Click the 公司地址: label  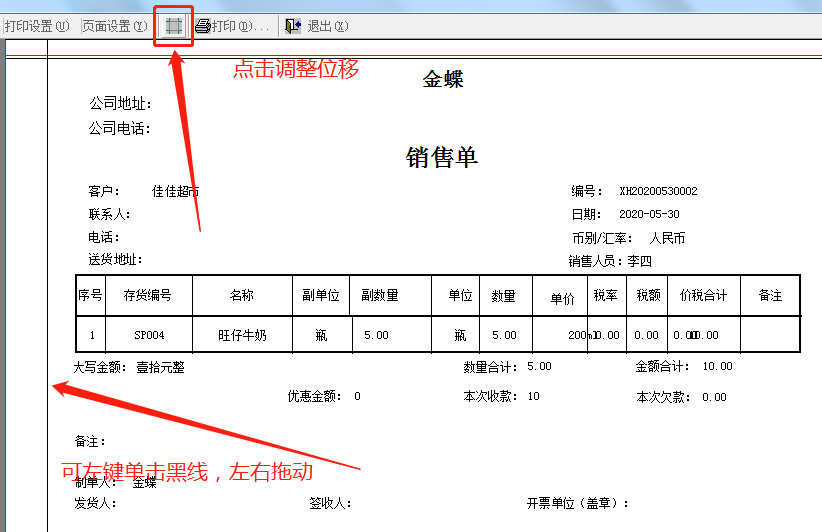click(x=120, y=103)
